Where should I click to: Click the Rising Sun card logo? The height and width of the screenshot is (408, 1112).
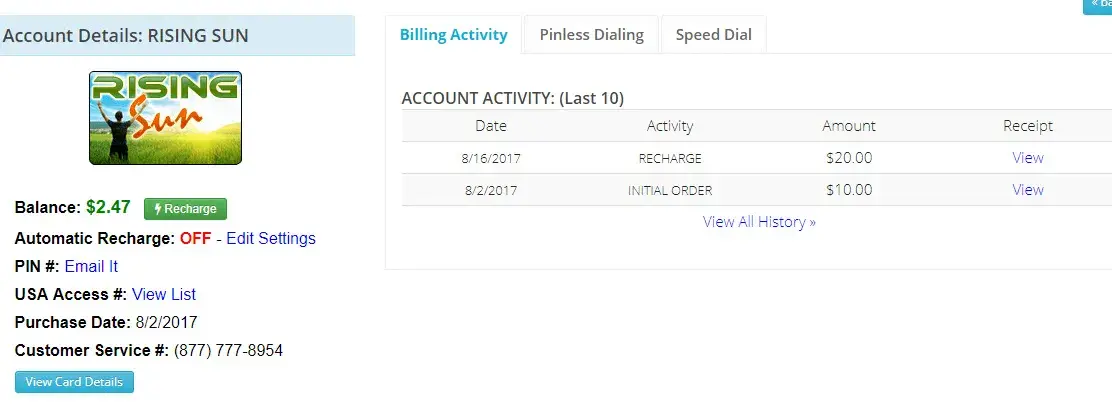click(165, 118)
